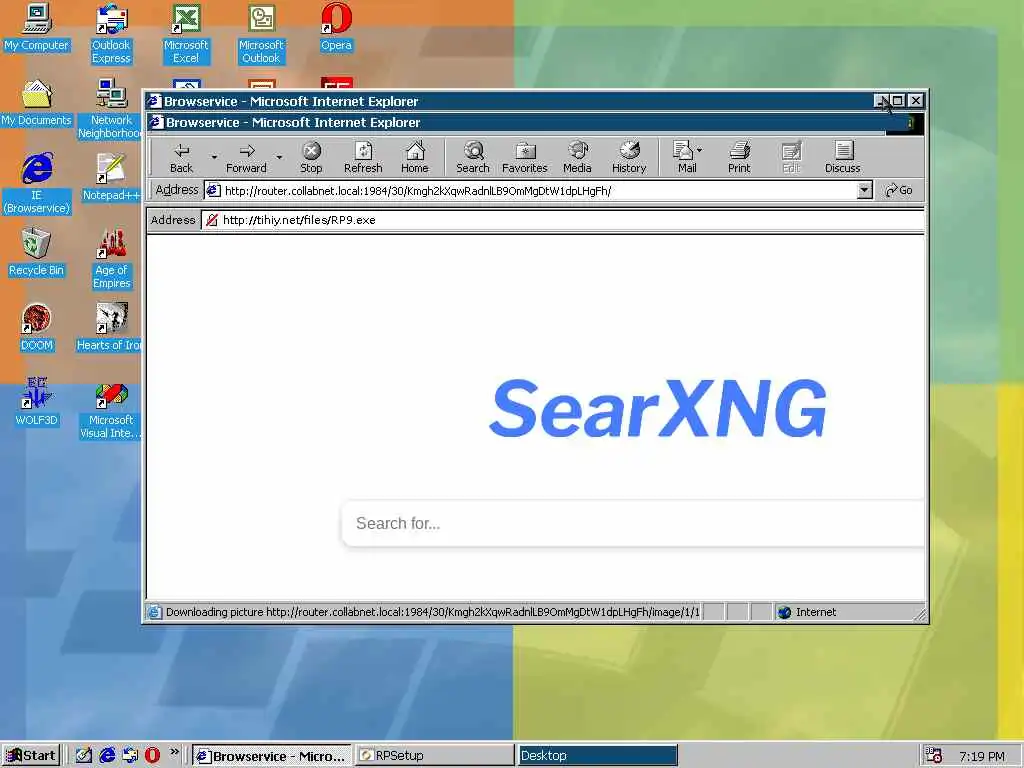Go to Home page button
This screenshot has width=1024, height=768.
415,157
